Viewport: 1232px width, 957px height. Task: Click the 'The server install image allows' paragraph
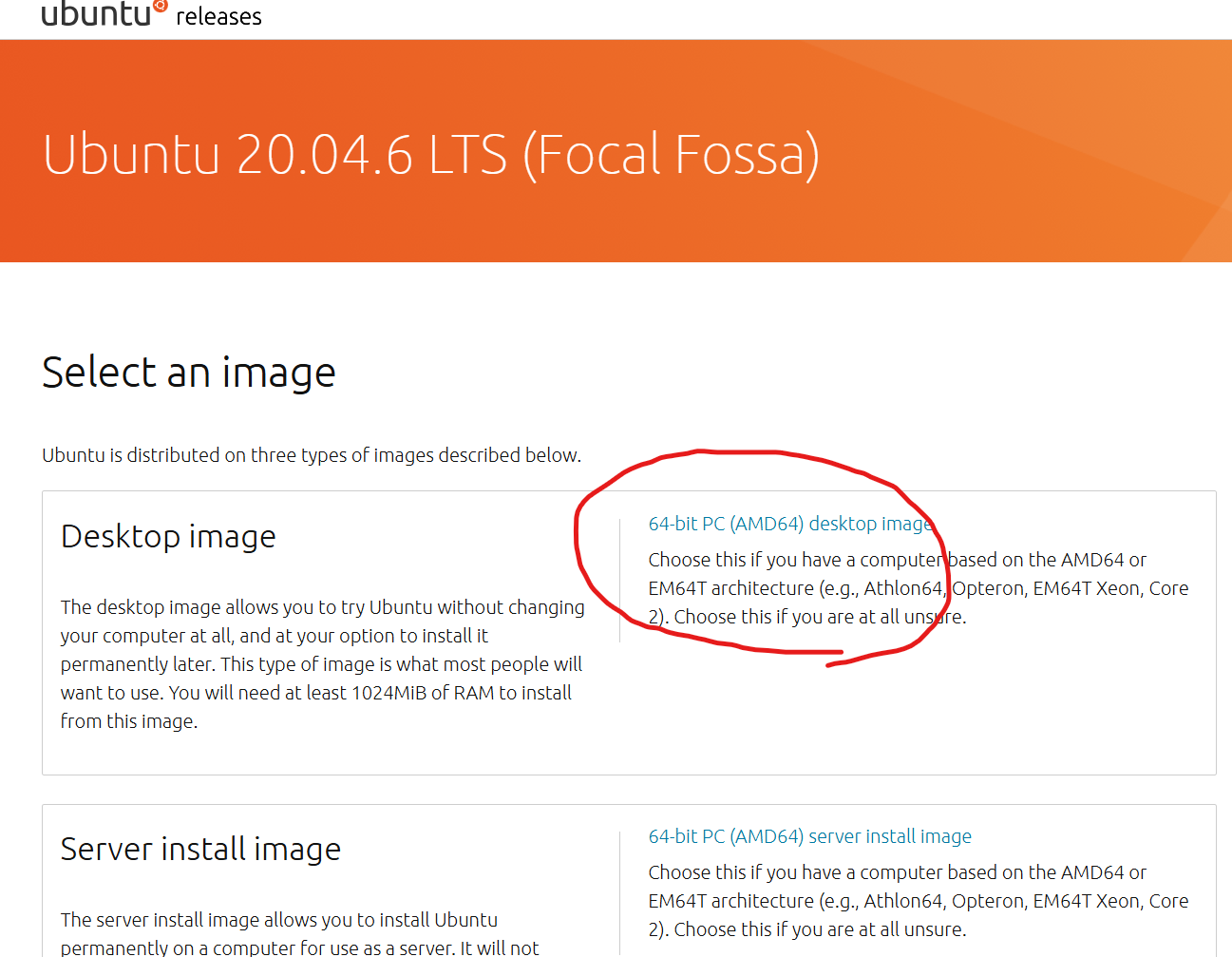tap(300, 933)
